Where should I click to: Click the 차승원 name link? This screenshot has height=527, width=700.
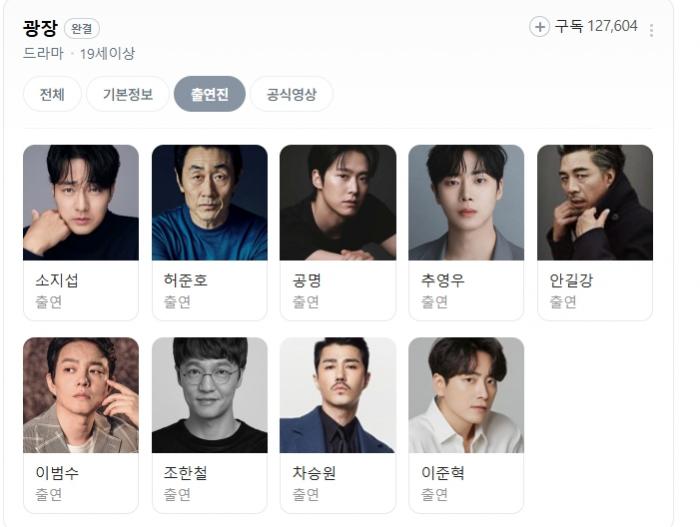click(314, 473)
